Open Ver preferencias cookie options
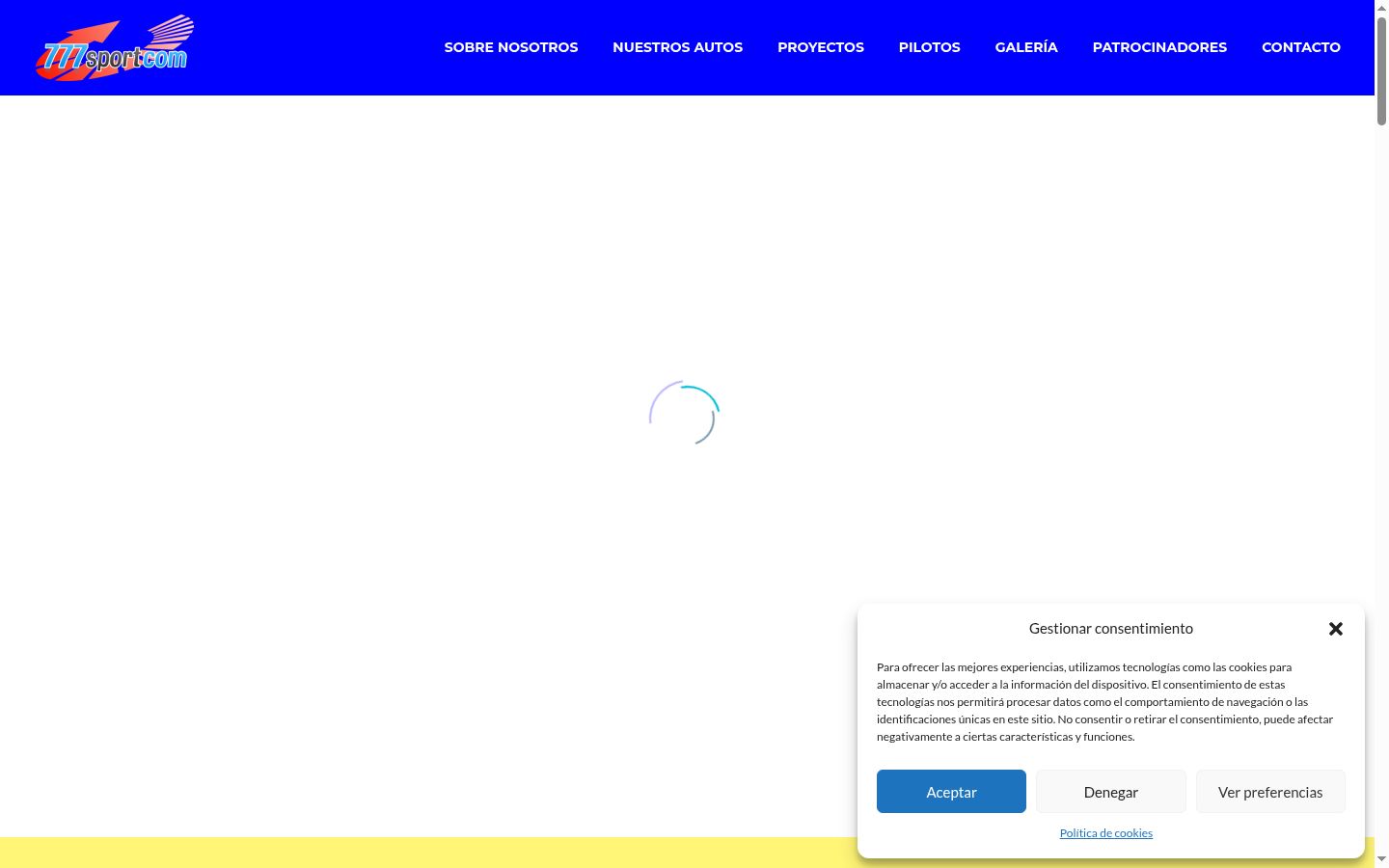The image size is (1389, 868). (x=1270, y=792)
